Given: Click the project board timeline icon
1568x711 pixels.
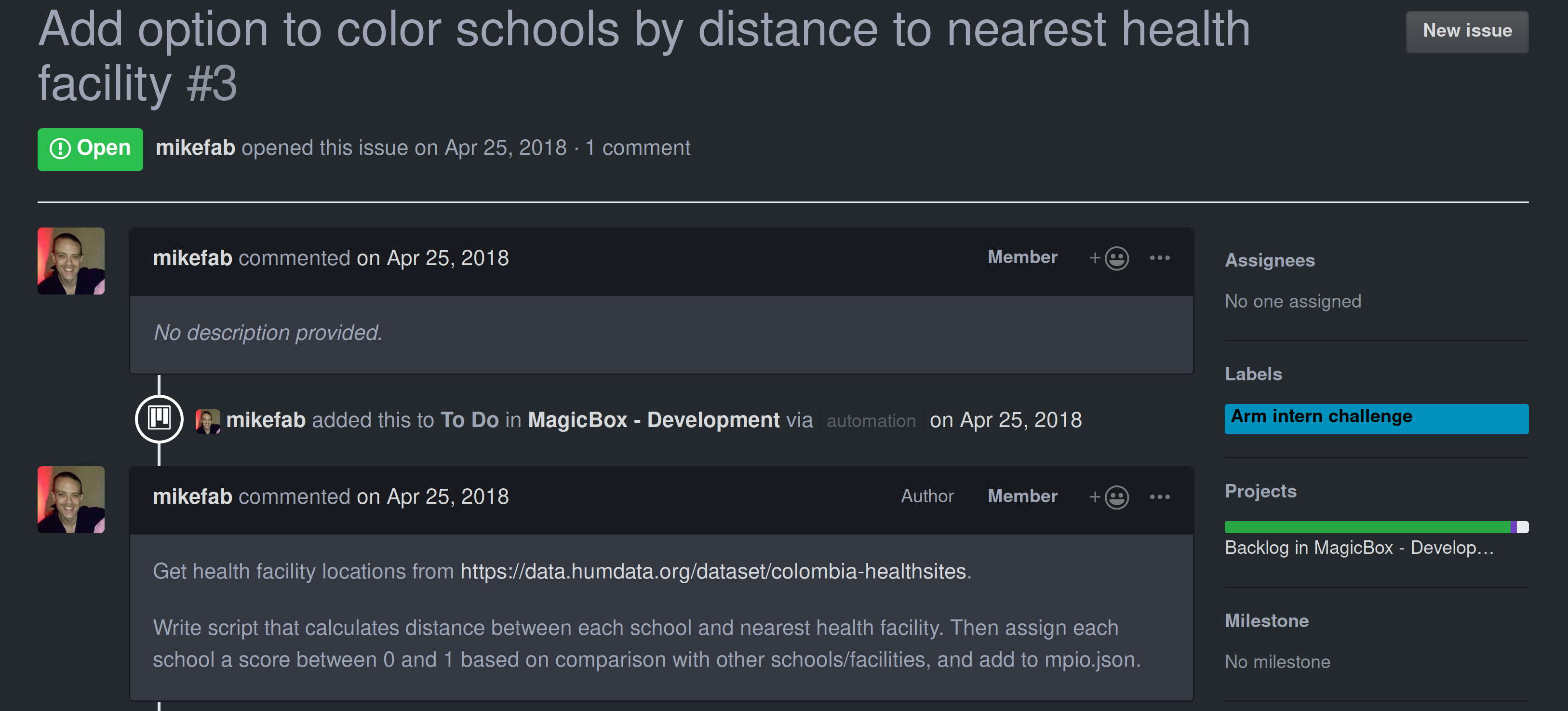Looking at the screenshot, I should 159,419.
